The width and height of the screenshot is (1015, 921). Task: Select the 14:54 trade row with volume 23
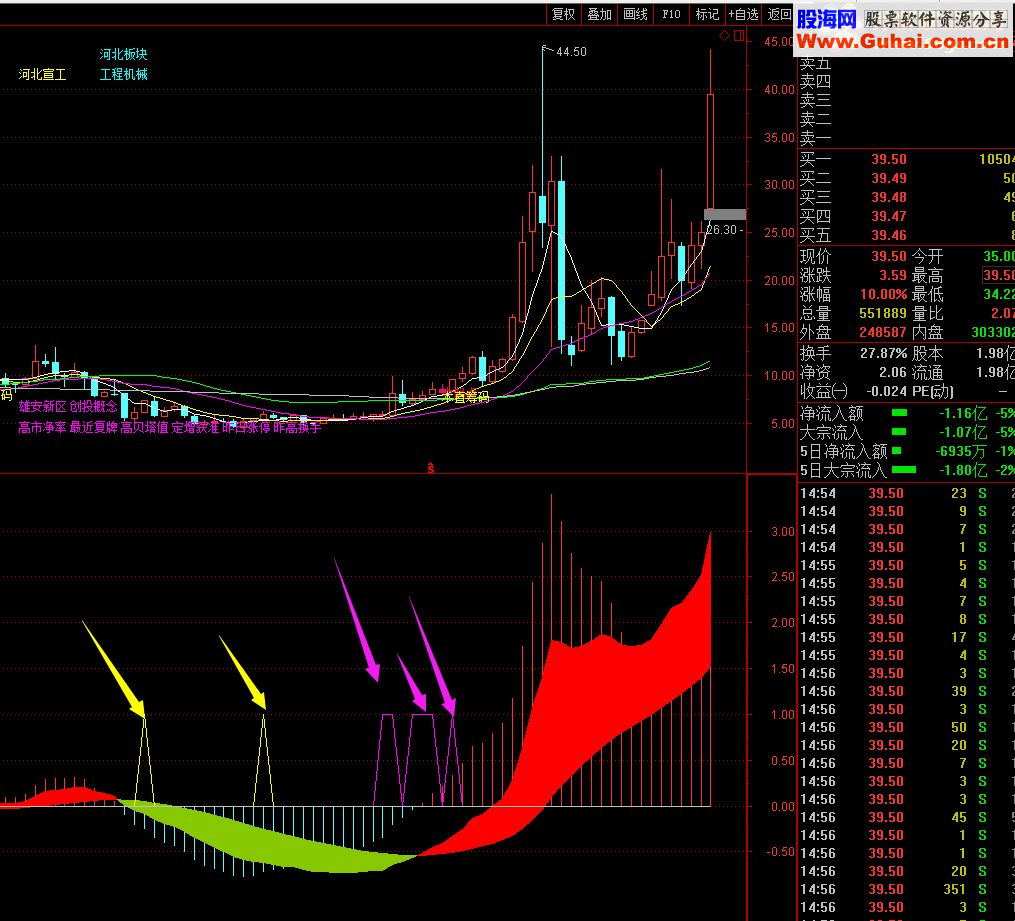pyautogui.click(x=906, y=493)
